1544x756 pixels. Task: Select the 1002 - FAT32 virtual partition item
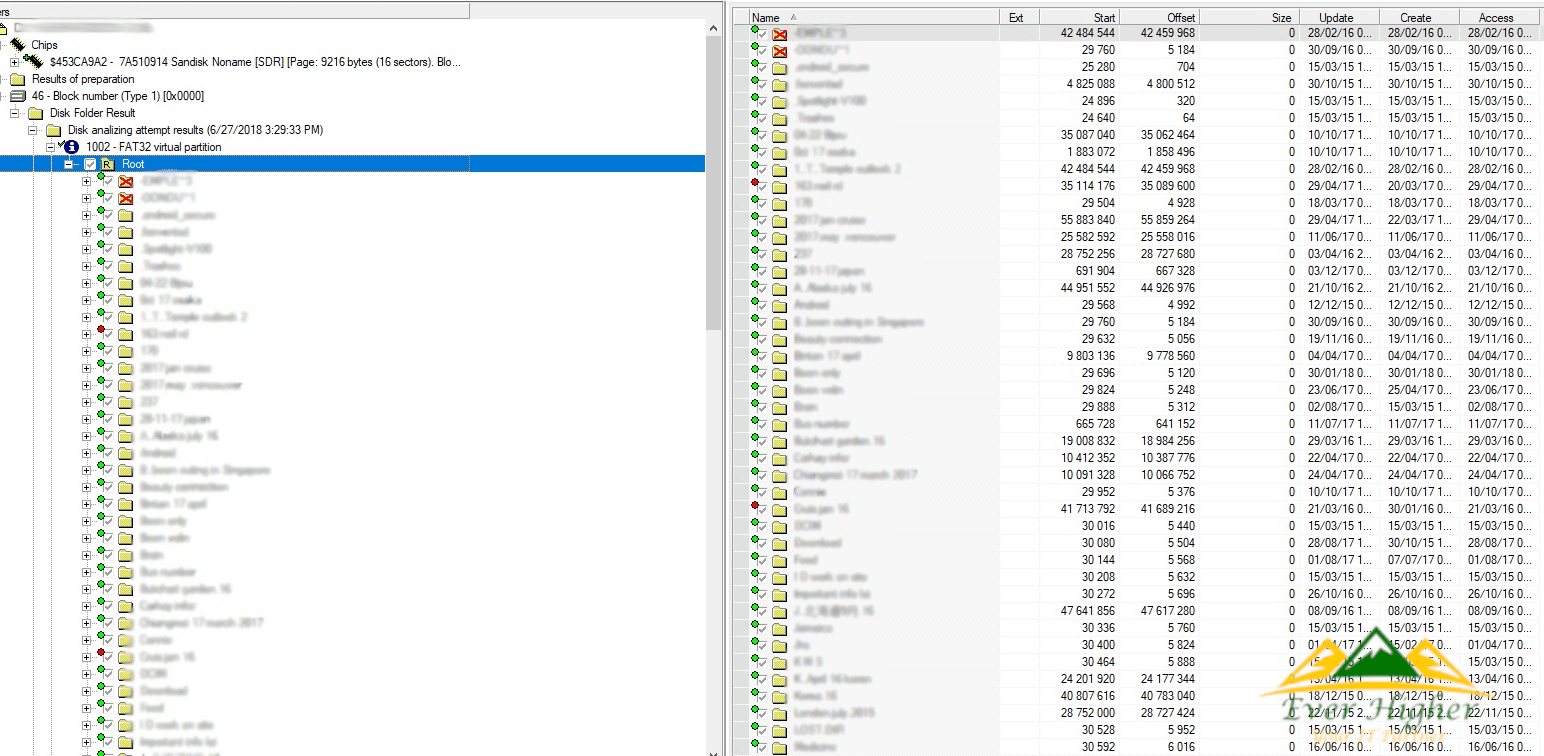click(153, 147)
